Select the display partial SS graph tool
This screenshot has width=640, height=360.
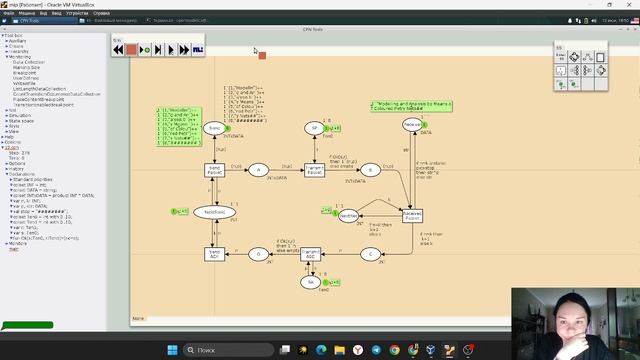coord(600,71)
